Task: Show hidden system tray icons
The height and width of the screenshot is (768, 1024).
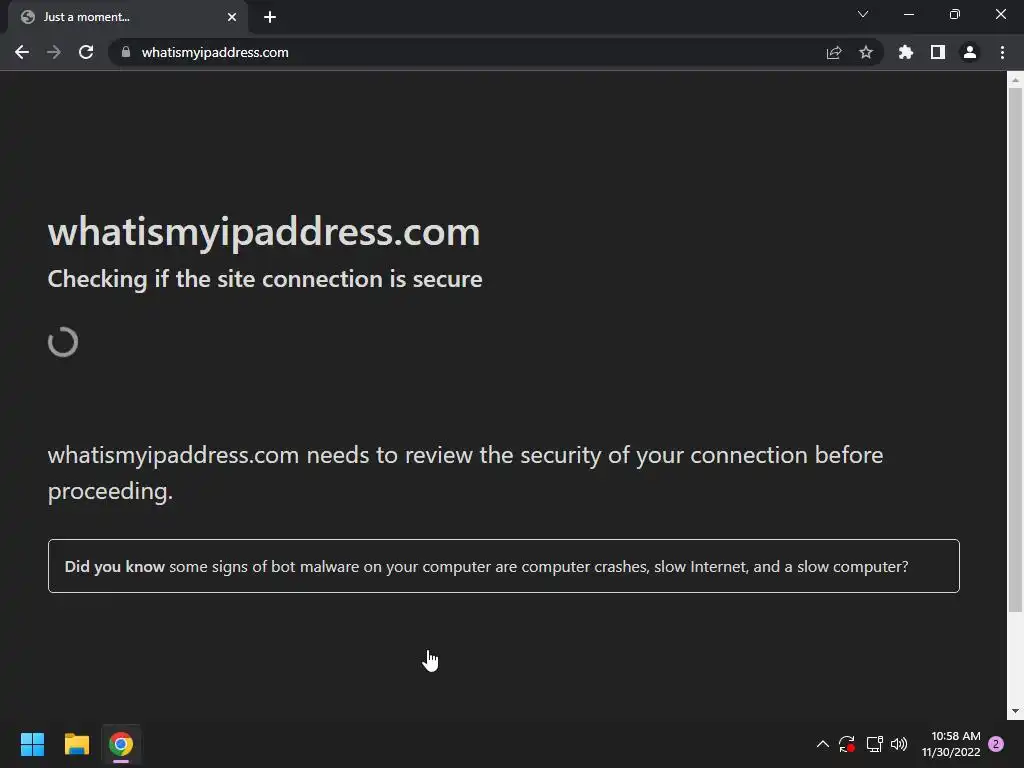Action: [x=823, y=744]
